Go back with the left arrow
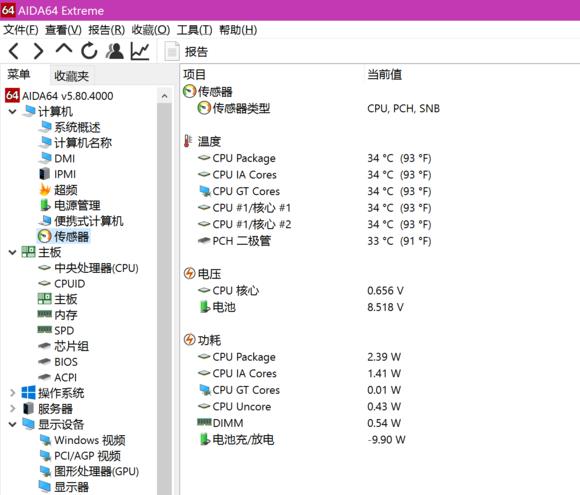 (x=14, y=51)
